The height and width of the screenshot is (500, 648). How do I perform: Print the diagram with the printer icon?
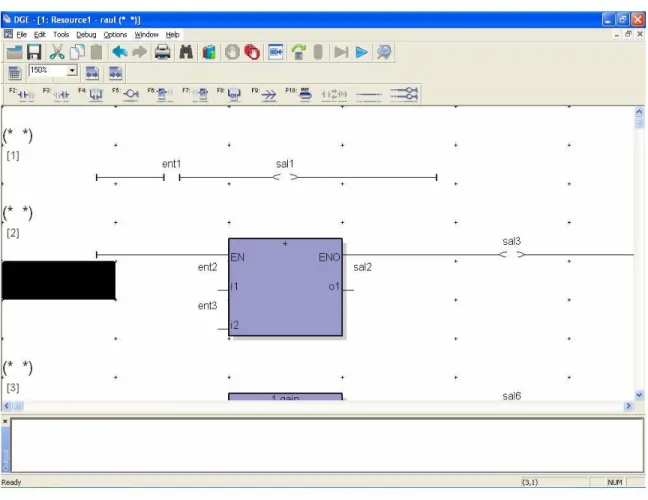(x=162, y=52)
